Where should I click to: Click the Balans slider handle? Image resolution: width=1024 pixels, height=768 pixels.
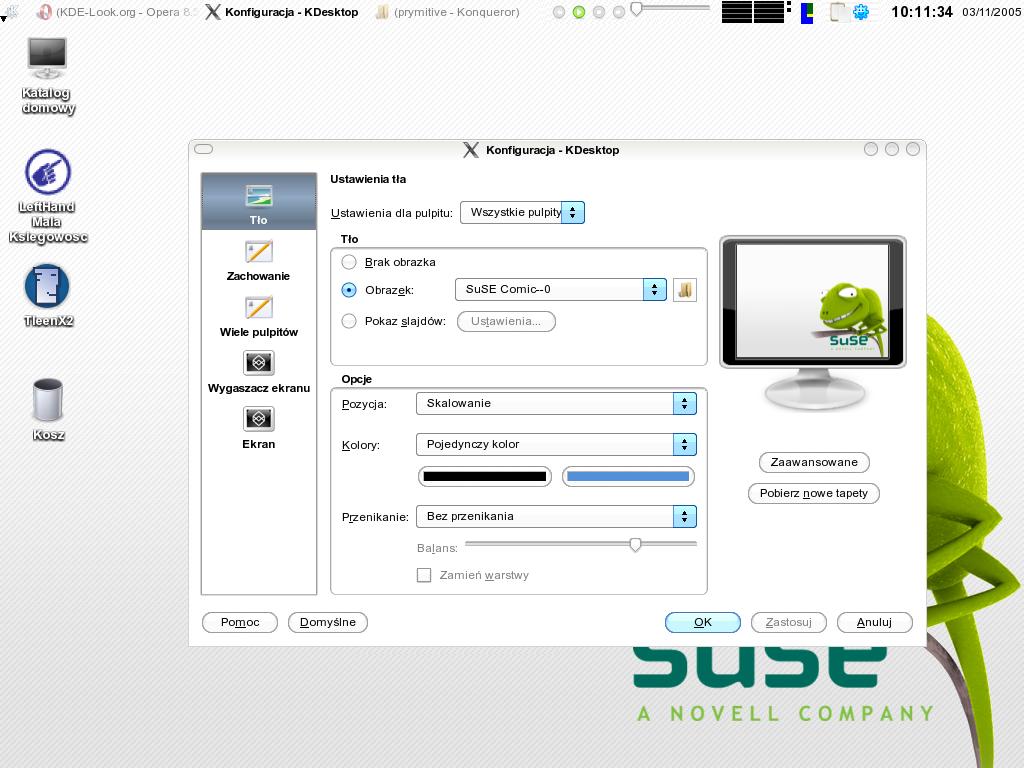[635, 545]
